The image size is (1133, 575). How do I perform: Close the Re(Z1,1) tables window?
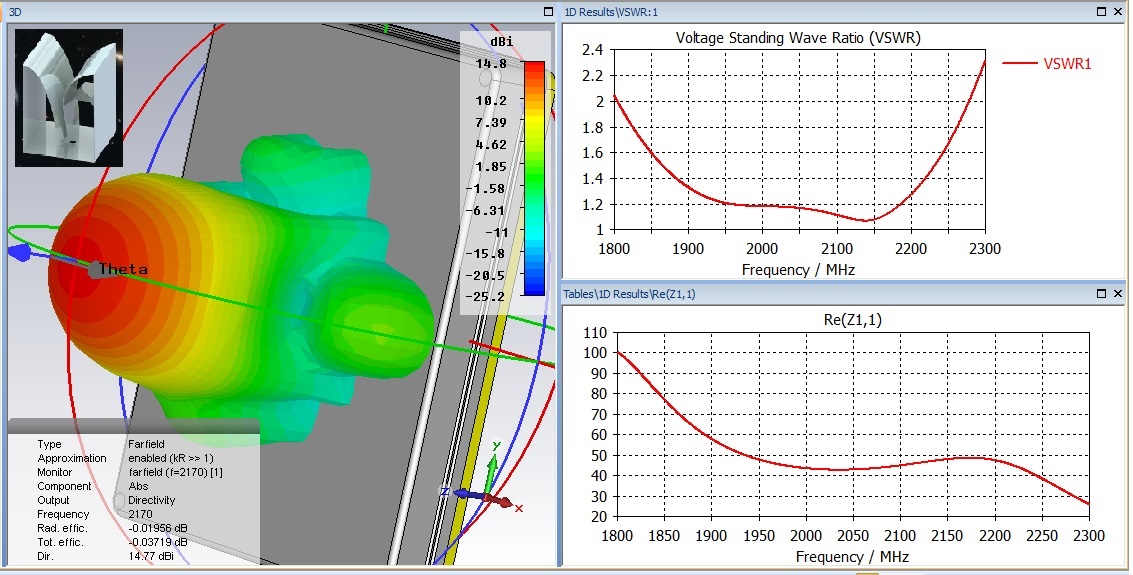[x=1117, y=293]
